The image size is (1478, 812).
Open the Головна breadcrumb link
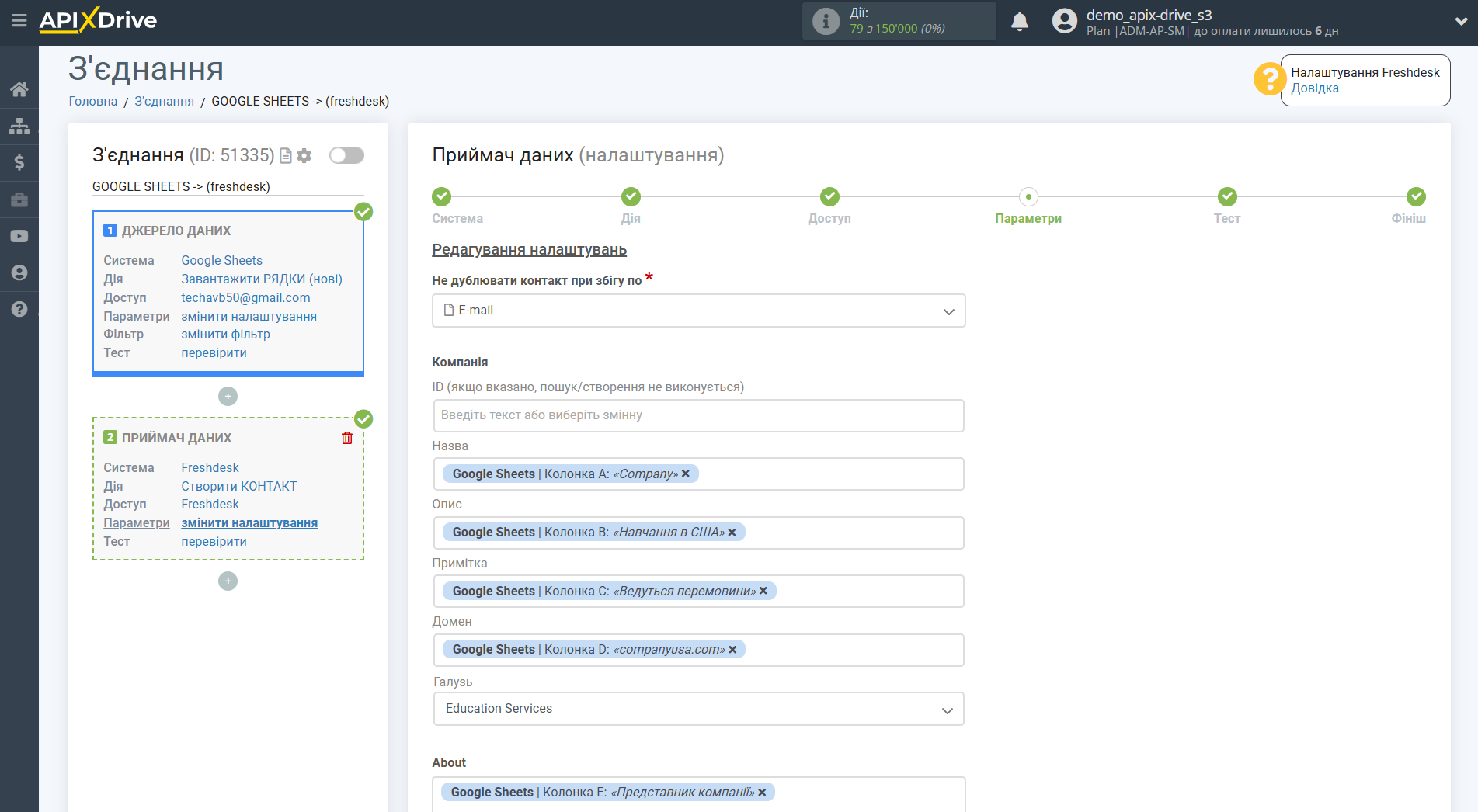[93, 101]
